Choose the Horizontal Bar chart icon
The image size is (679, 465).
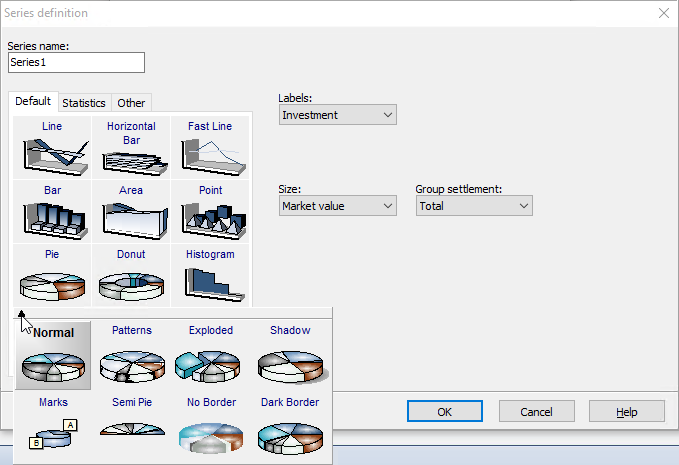tap(131, 148)
